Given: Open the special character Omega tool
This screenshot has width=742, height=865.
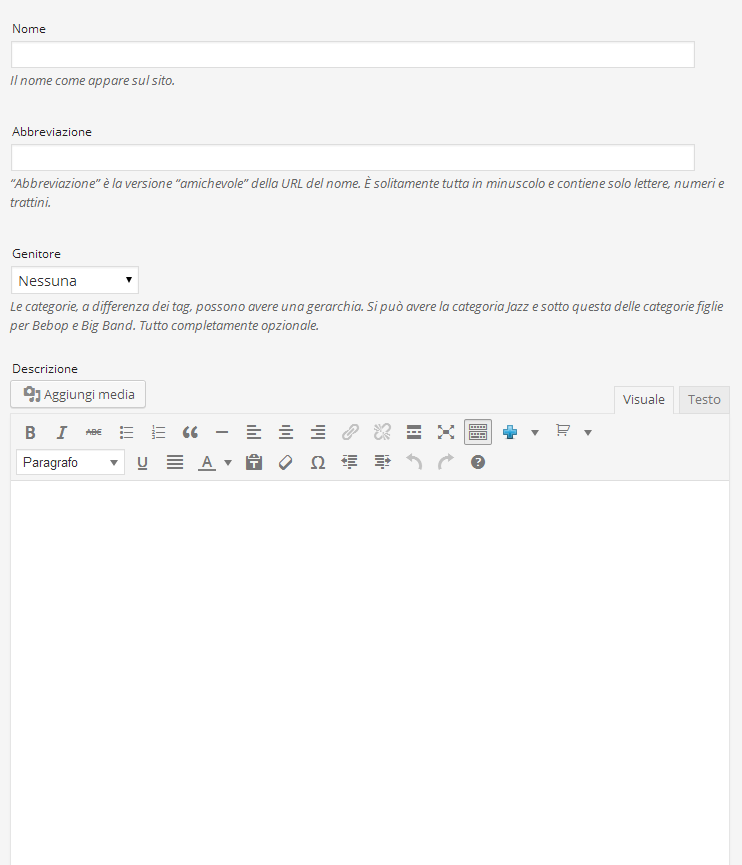Looking at the screenshot, I should point(318,462).
